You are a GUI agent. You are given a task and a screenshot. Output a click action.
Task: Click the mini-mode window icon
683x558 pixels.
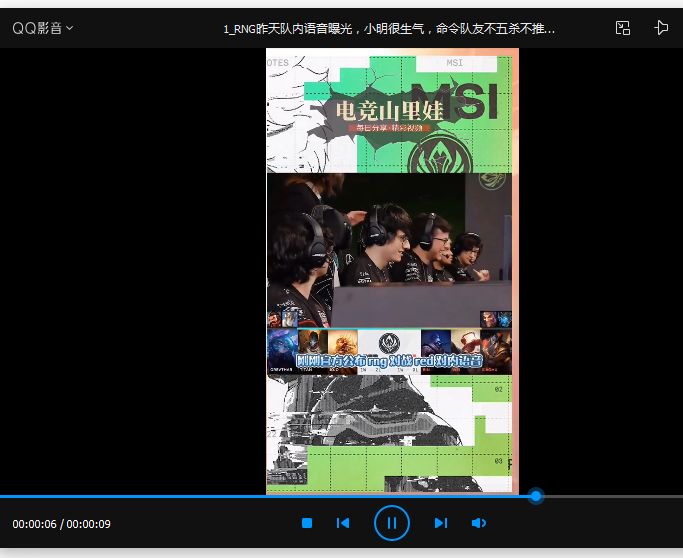tap(622, 28)
